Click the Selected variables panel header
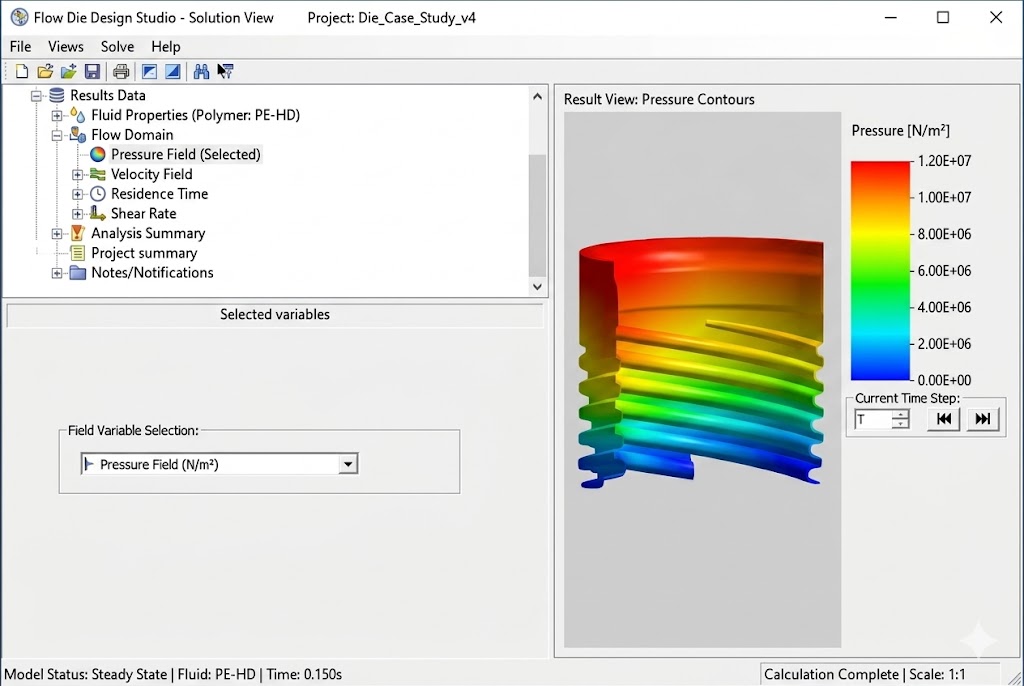The width and height of the screenshot is (1024, 686). click(275, 314)
